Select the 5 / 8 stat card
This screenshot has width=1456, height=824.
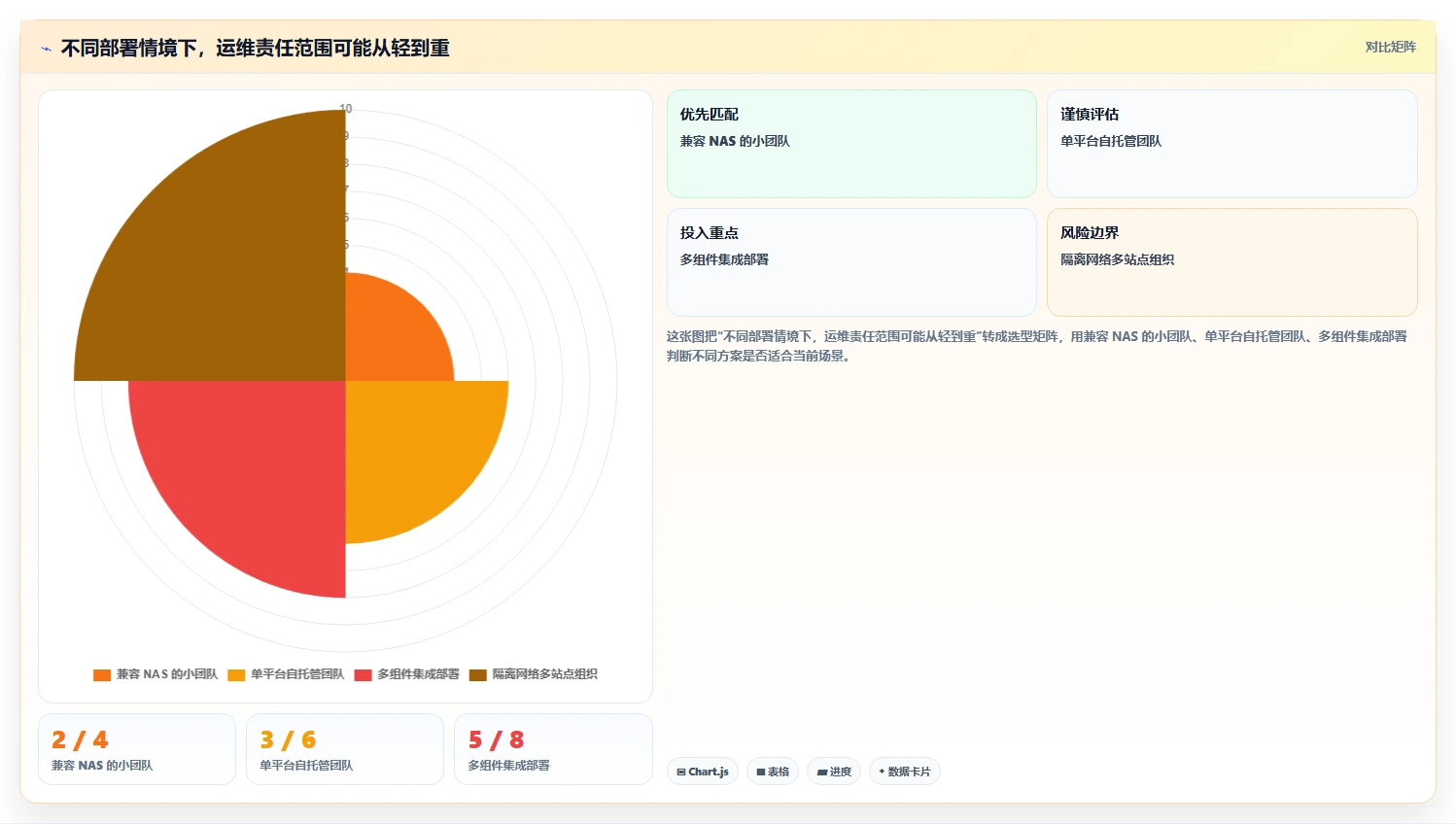(x=553, y=749)
